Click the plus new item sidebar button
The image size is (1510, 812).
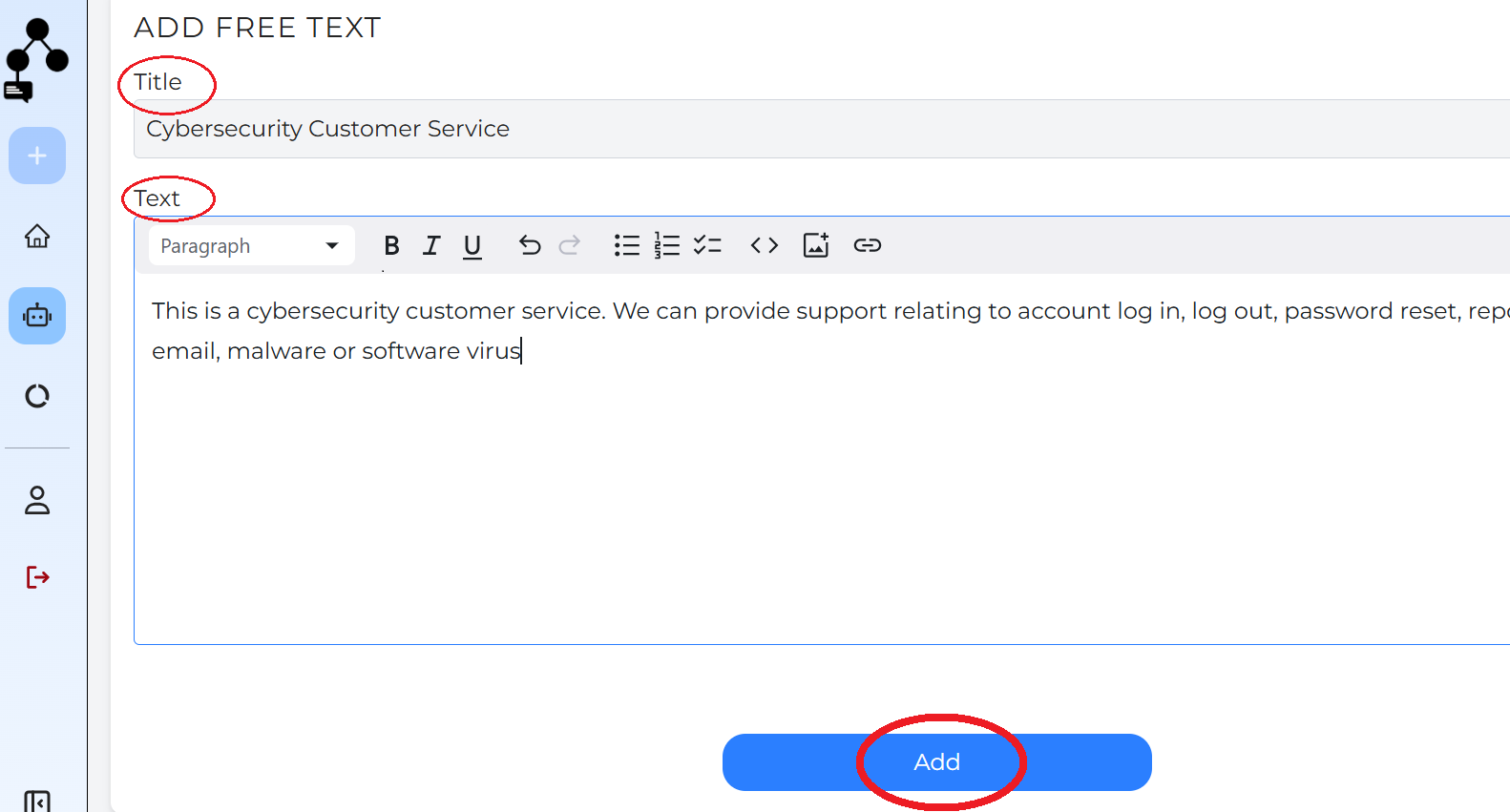37,156
